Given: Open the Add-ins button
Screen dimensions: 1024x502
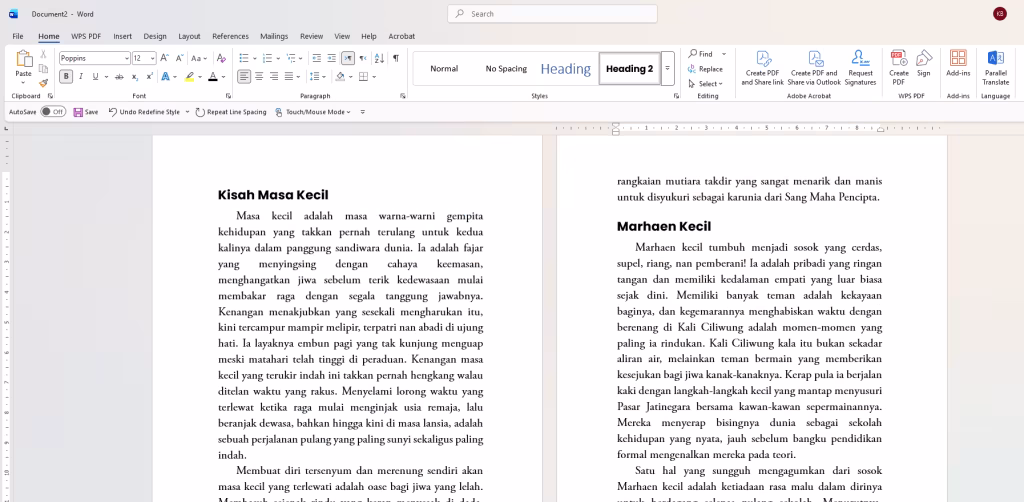Looking at the screenshot, I should (958, 63).
